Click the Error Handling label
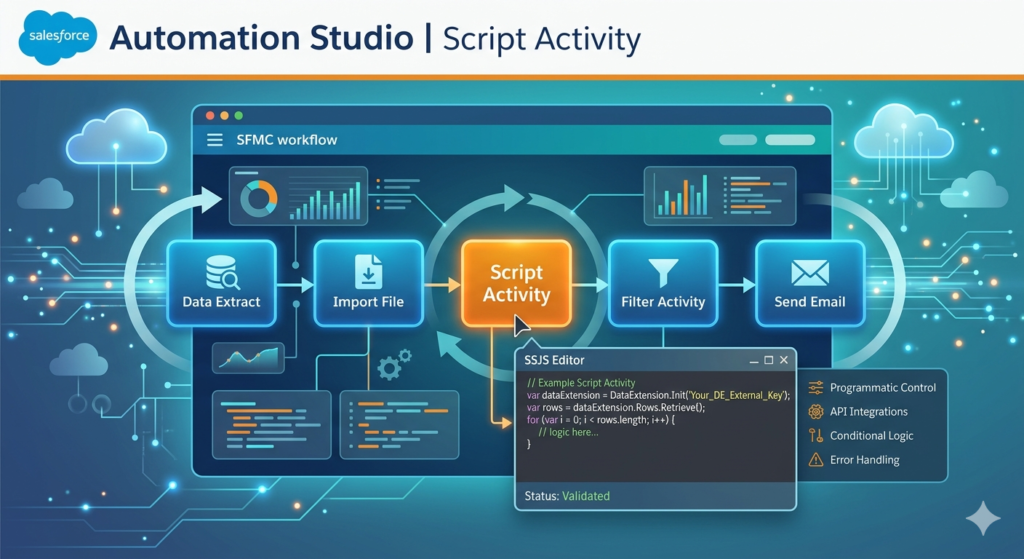Screen dimensions: 1024x559 pos(865,460)
